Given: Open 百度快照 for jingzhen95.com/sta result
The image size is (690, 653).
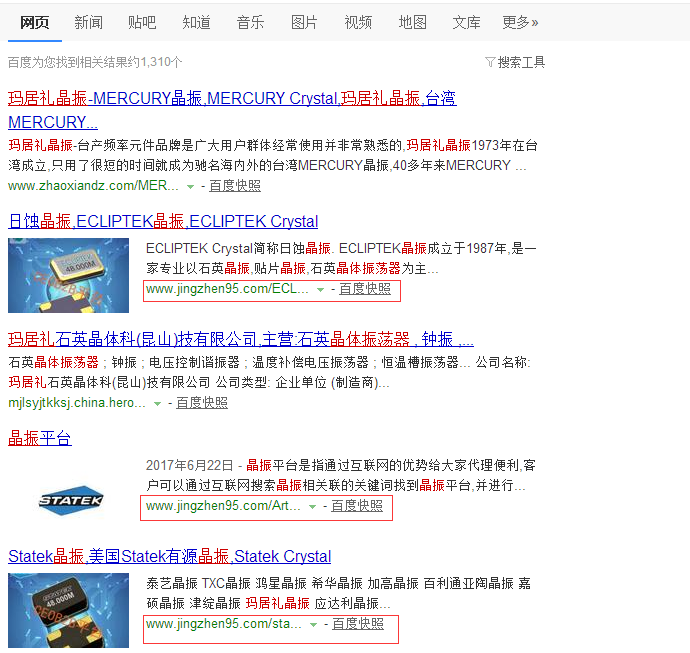Looking at the screenshot, I should (358, 624).
